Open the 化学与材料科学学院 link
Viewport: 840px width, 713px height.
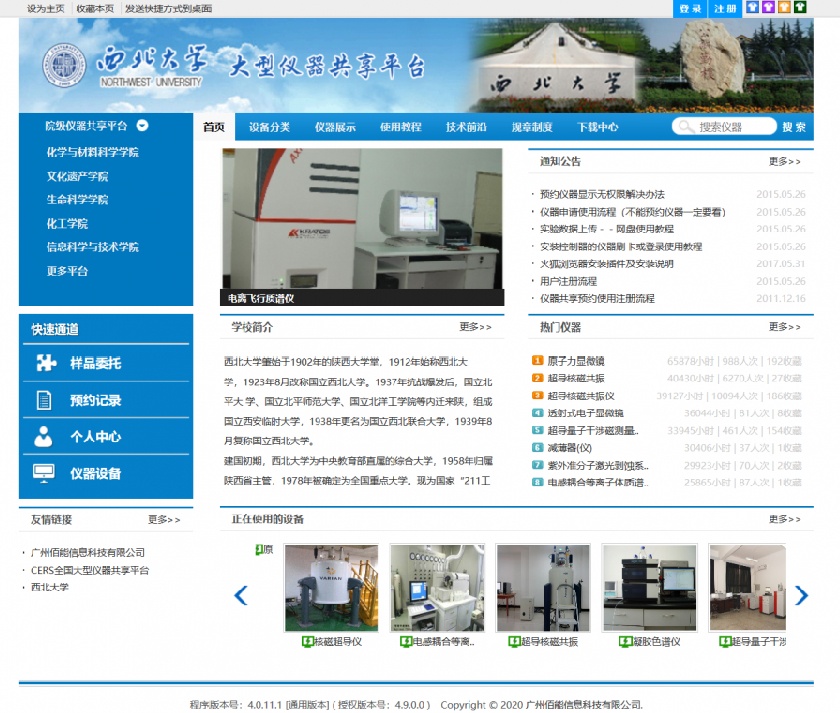click(x=92, y=152)
